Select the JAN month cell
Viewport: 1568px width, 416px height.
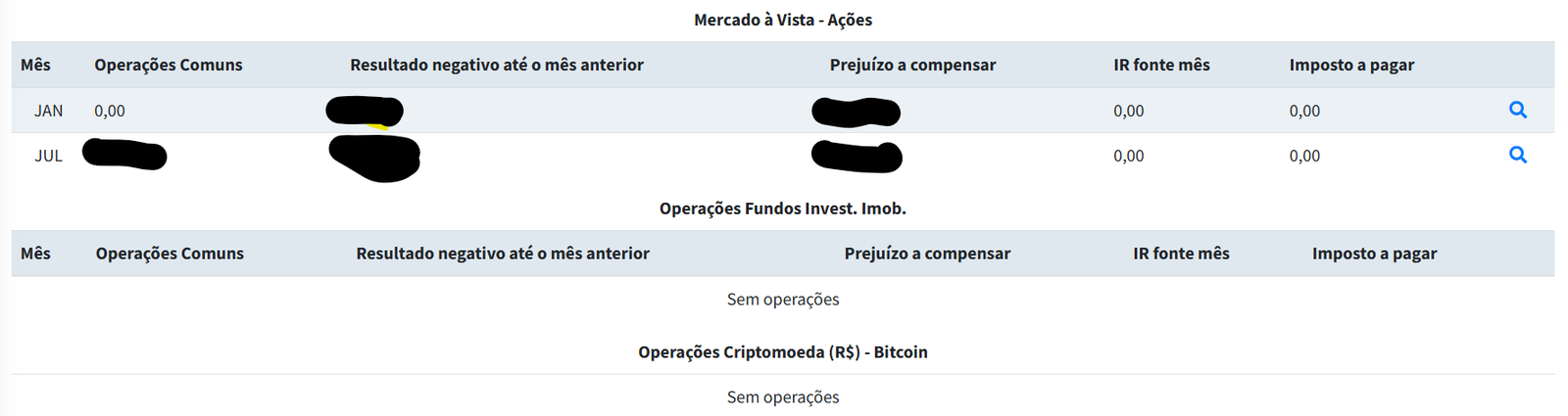(49, 111)
